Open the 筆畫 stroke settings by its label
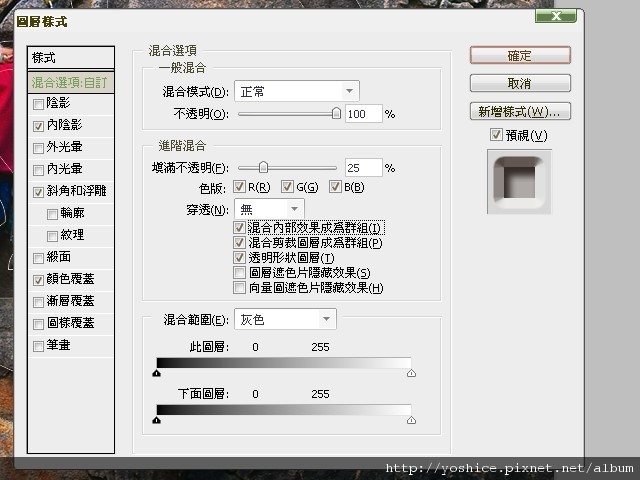Image resolution: width=640 pixels, height=480 pixels. click(58, 345)
